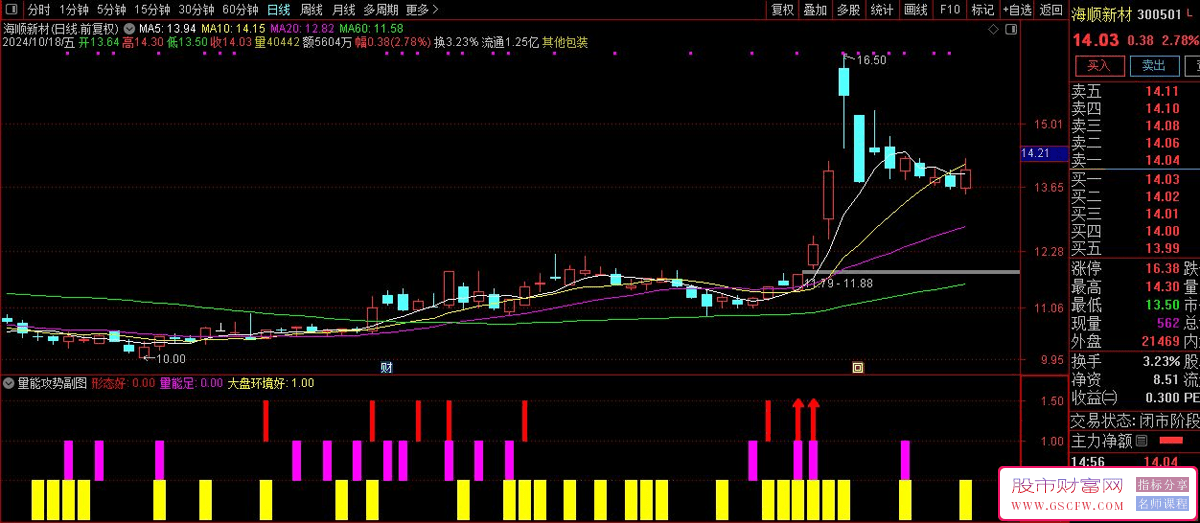This screenshot has height=523, width=1200.
Task: Click the 涨停 16.38 value
Action: pyautogui.click(x=1160, y=268)
